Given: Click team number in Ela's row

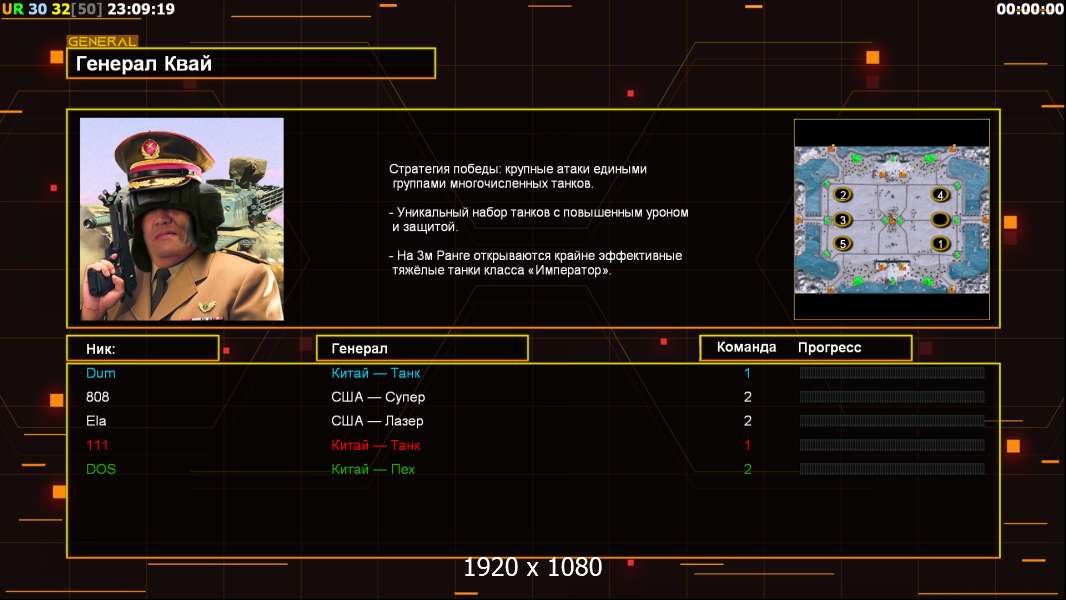Looking at the screenshot, I should point(747,421).
